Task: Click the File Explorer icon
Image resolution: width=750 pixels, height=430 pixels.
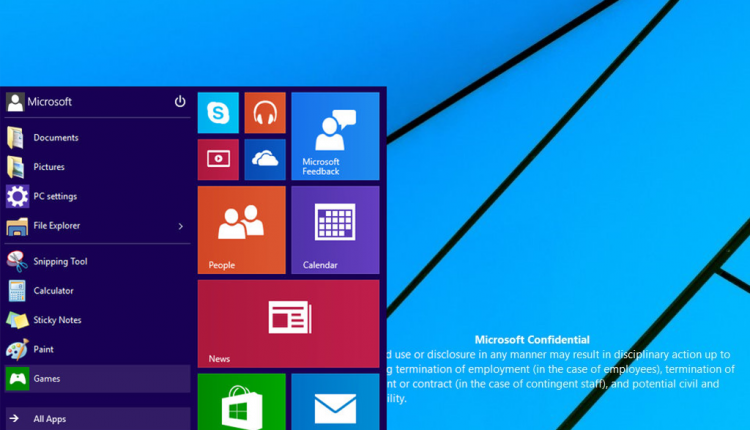Action: [17, 226]
